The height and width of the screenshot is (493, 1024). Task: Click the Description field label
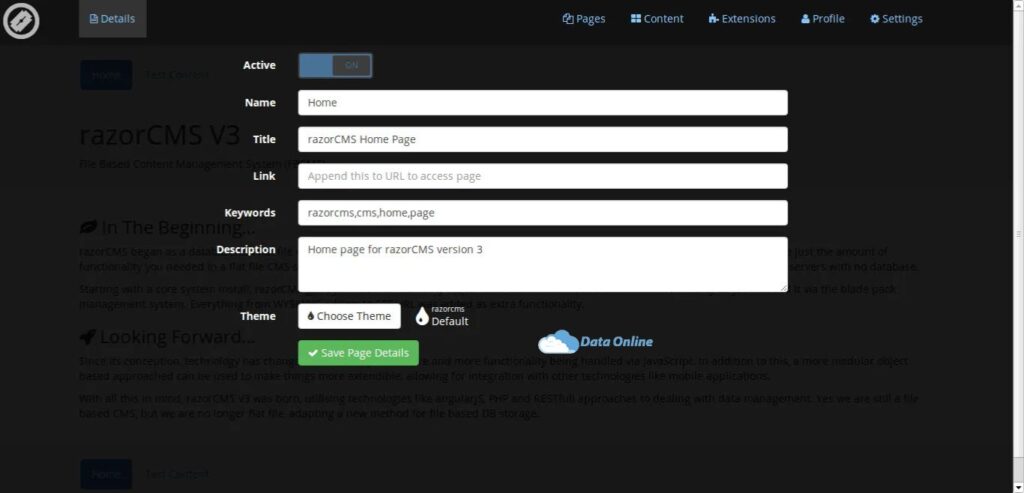coord(246,249)
